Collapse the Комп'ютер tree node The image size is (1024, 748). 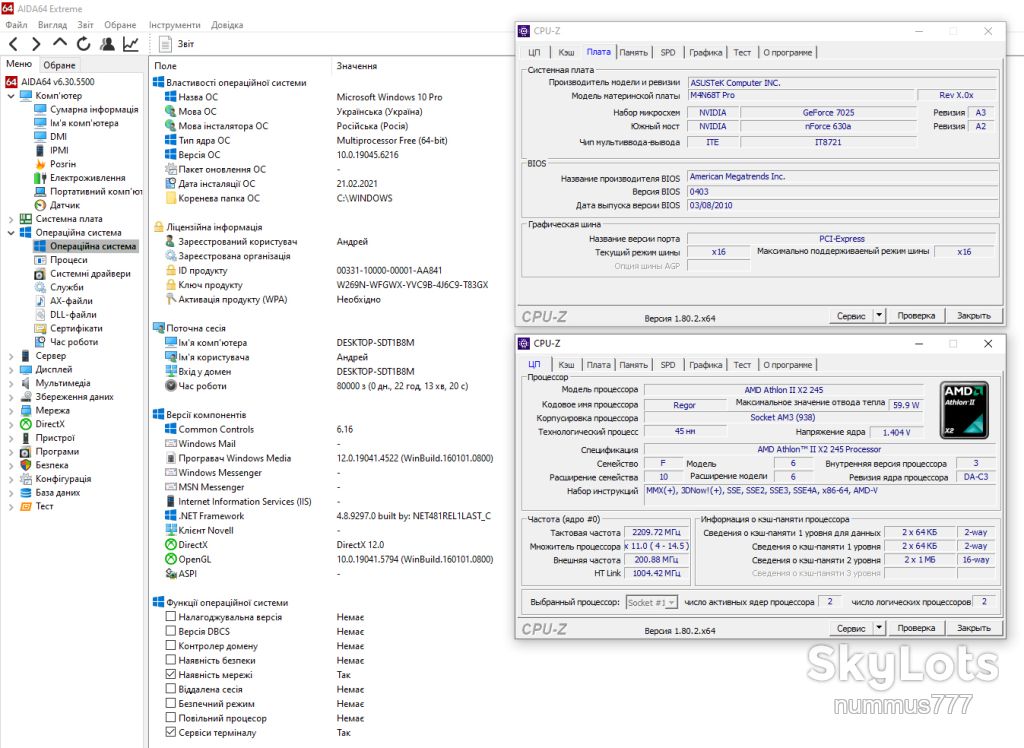[11, 96]
